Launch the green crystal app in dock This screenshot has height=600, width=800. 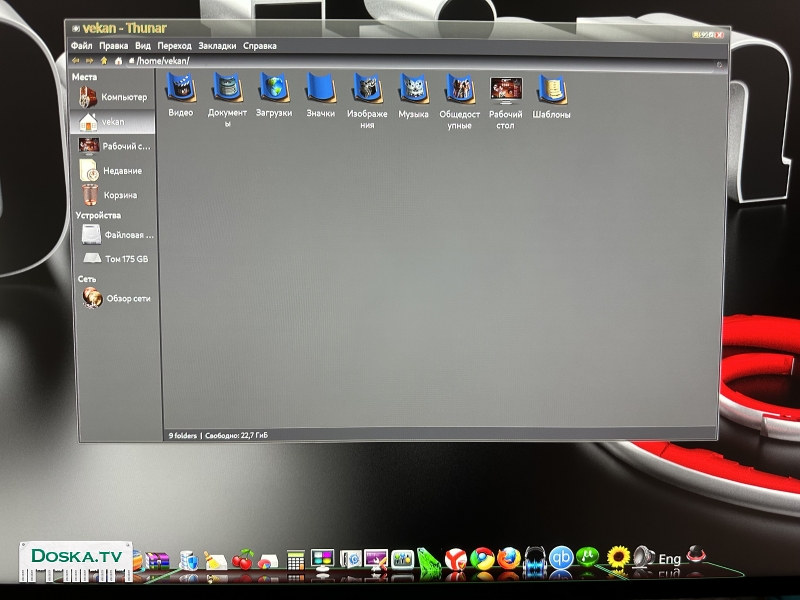click(x=428, y=563)
